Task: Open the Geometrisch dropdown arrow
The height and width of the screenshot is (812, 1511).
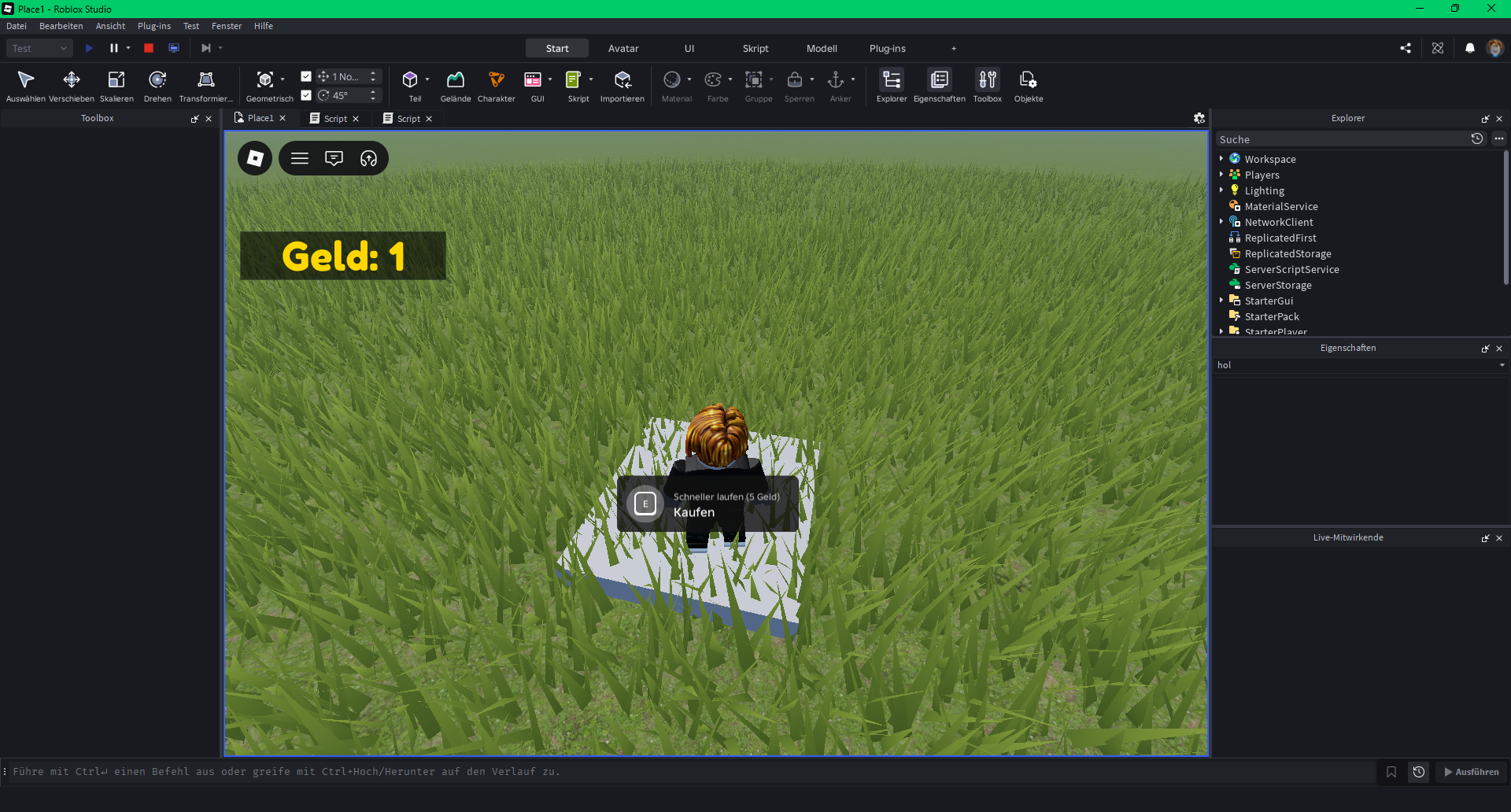Action: point(283,79)
